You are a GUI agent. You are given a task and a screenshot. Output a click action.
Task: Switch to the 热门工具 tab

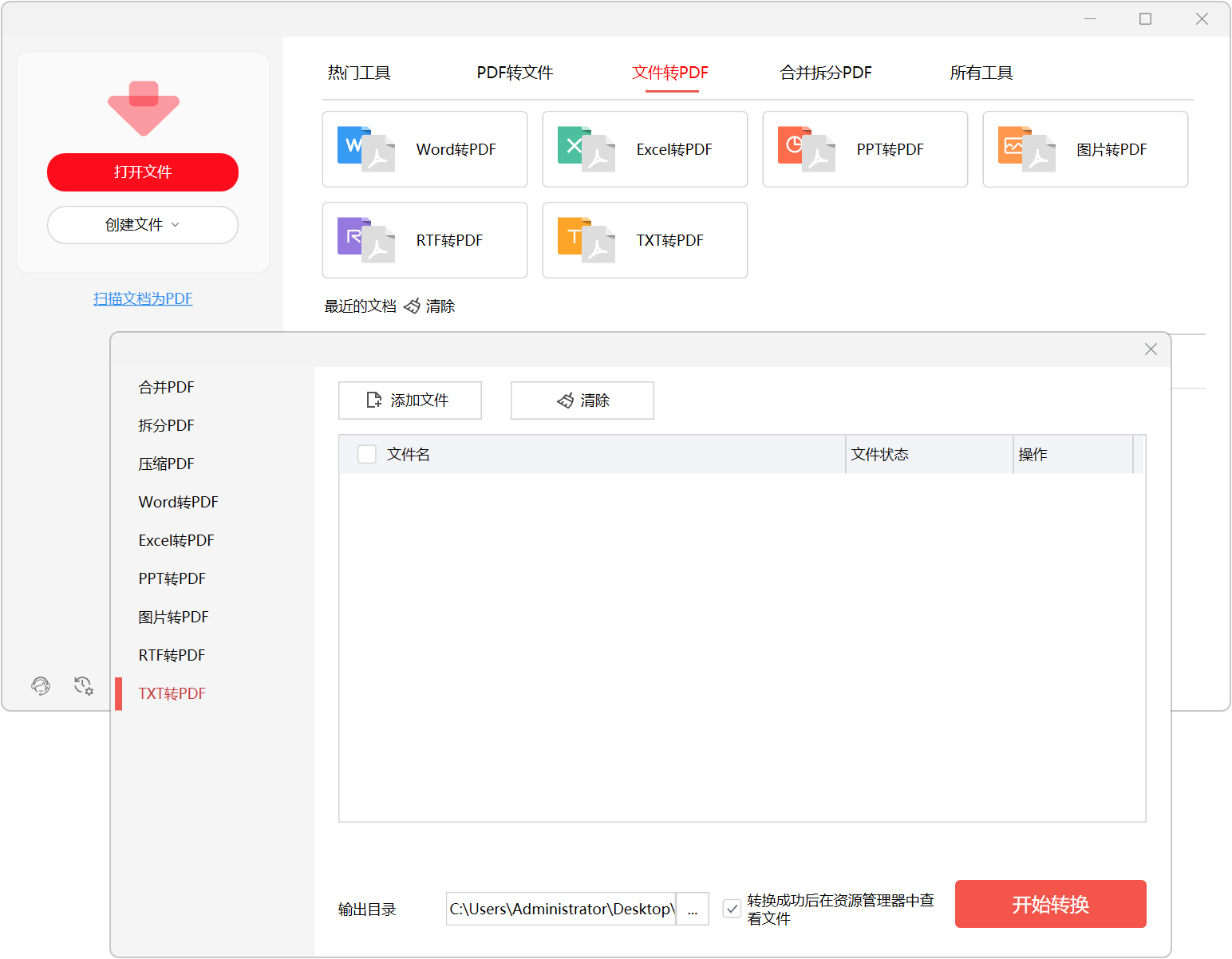click(x=359, y=73)
